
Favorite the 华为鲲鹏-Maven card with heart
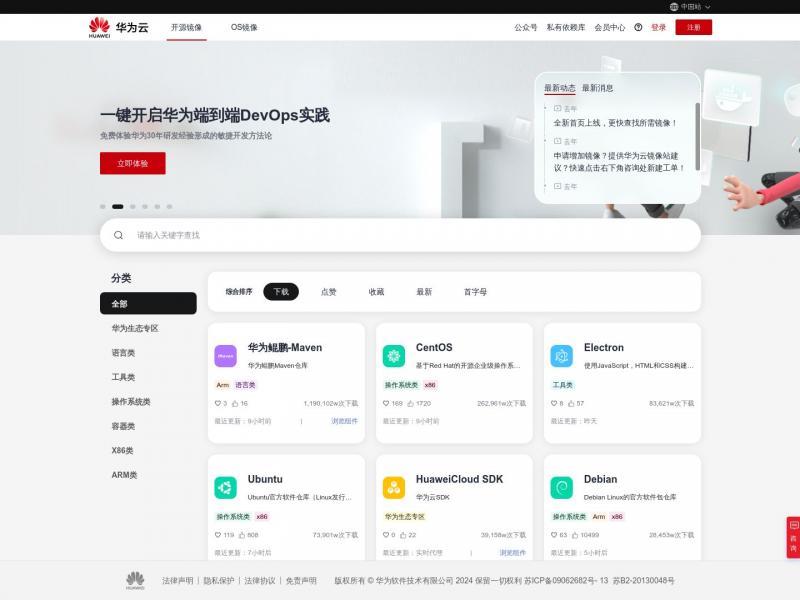point(218,404)
